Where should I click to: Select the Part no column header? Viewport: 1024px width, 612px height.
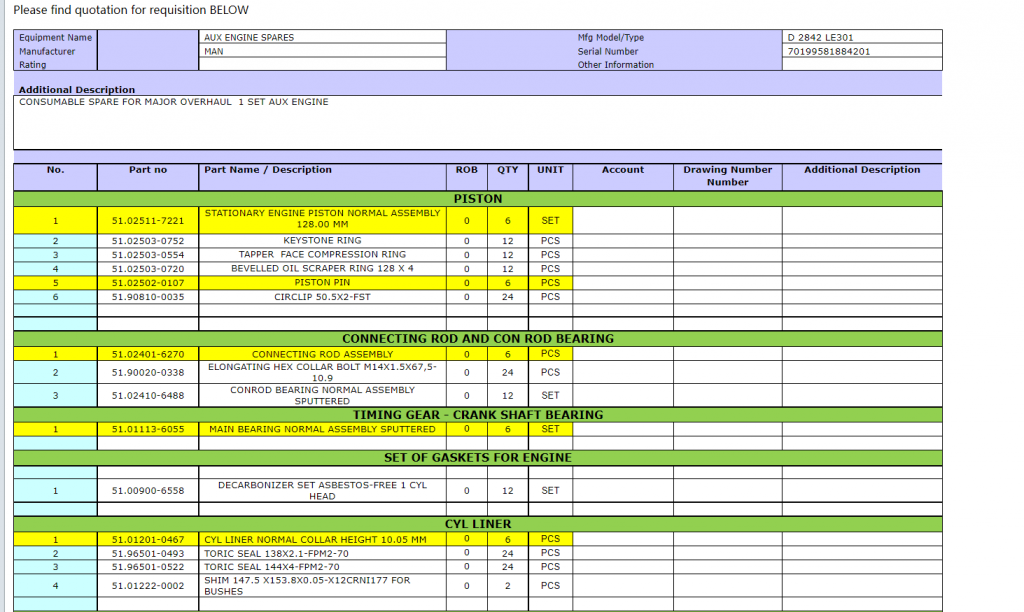148,170
